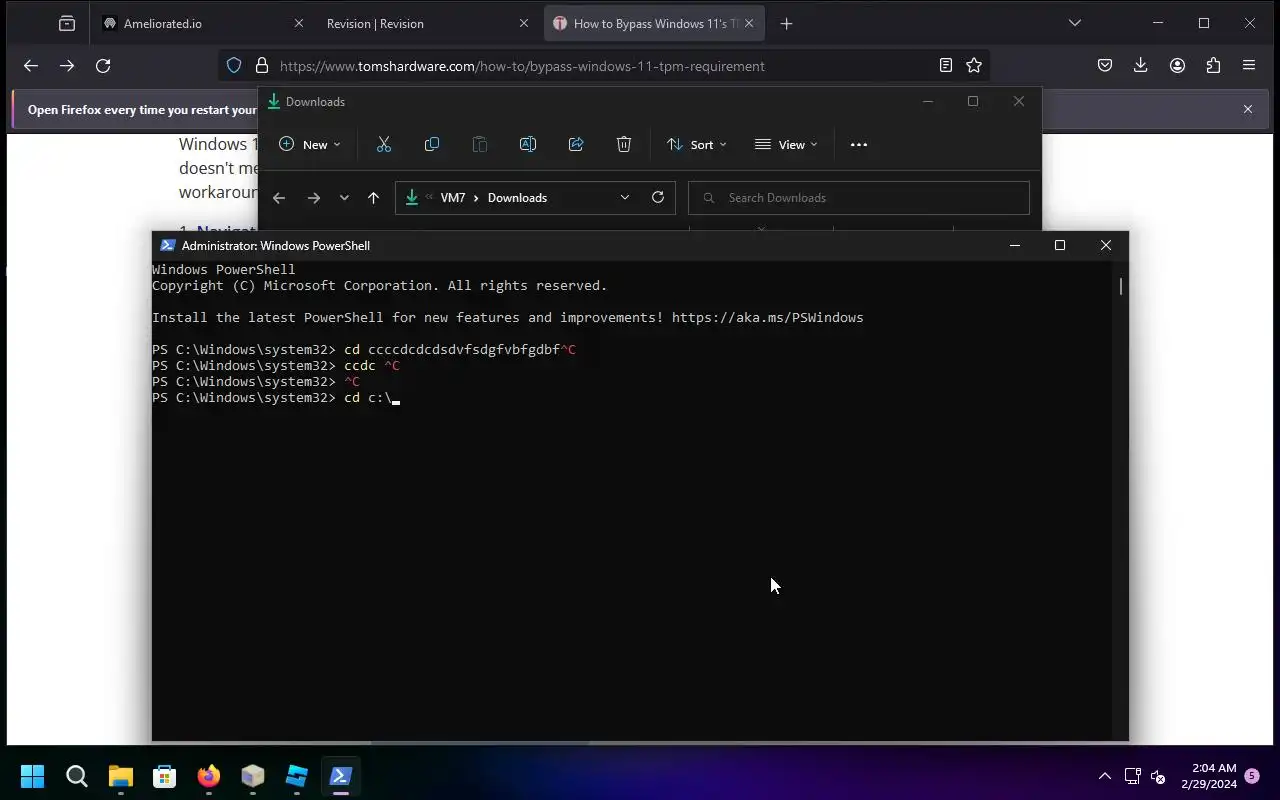The image size is (1280, 800).
Task: Click PowerShell window title icon
Action: [x=168, y=245]
